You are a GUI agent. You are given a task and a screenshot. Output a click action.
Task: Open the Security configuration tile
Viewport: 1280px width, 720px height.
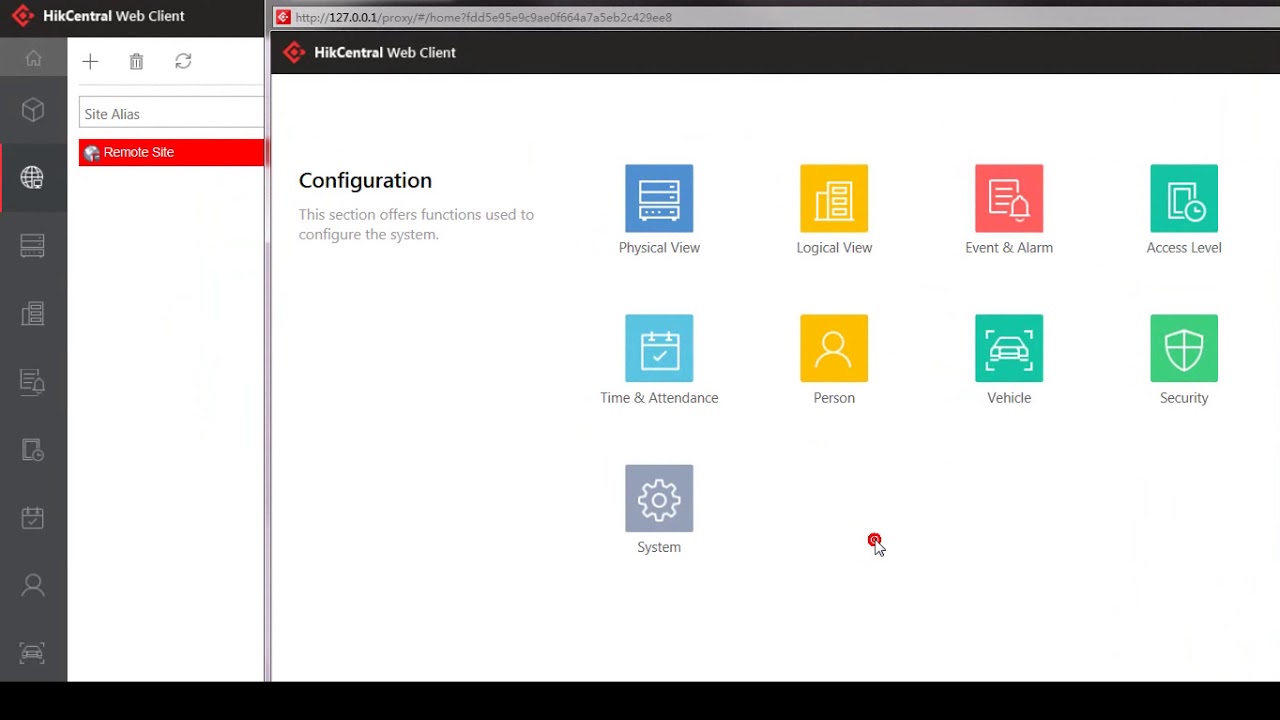tap(1184, 348)
